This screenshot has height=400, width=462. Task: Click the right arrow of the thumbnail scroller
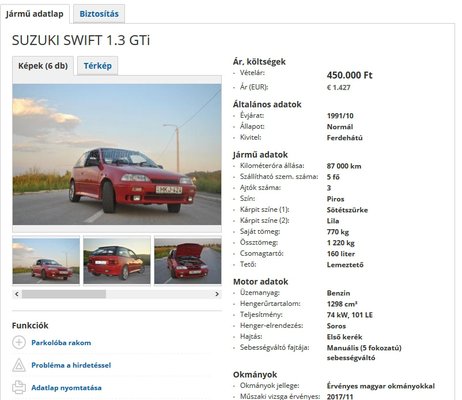tap(217, 294)
